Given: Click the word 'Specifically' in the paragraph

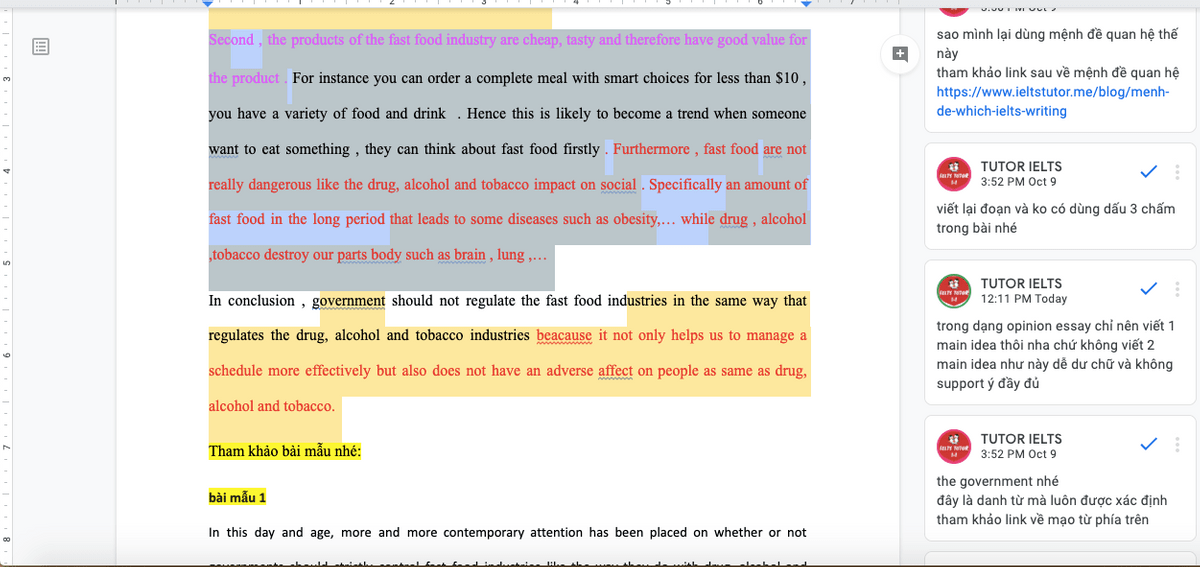Looking at the screenshot, I should coord(685,185).
